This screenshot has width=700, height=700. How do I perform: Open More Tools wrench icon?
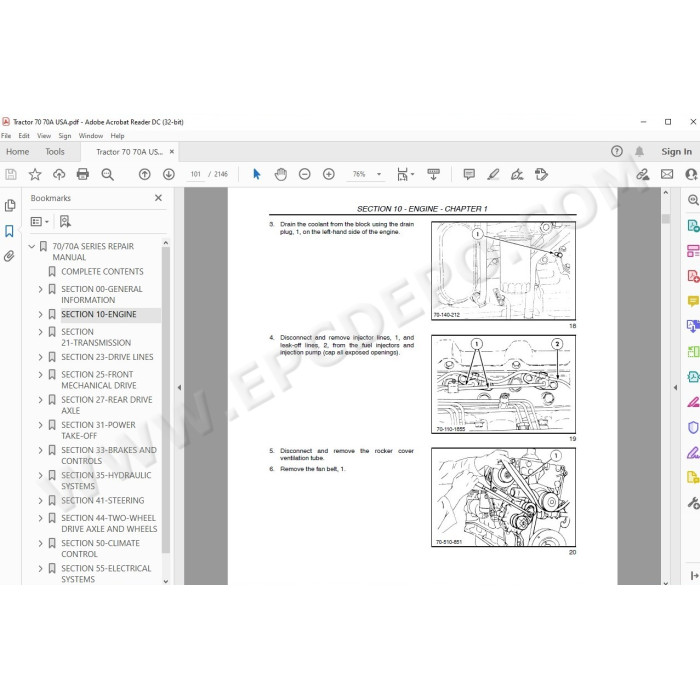692,503
